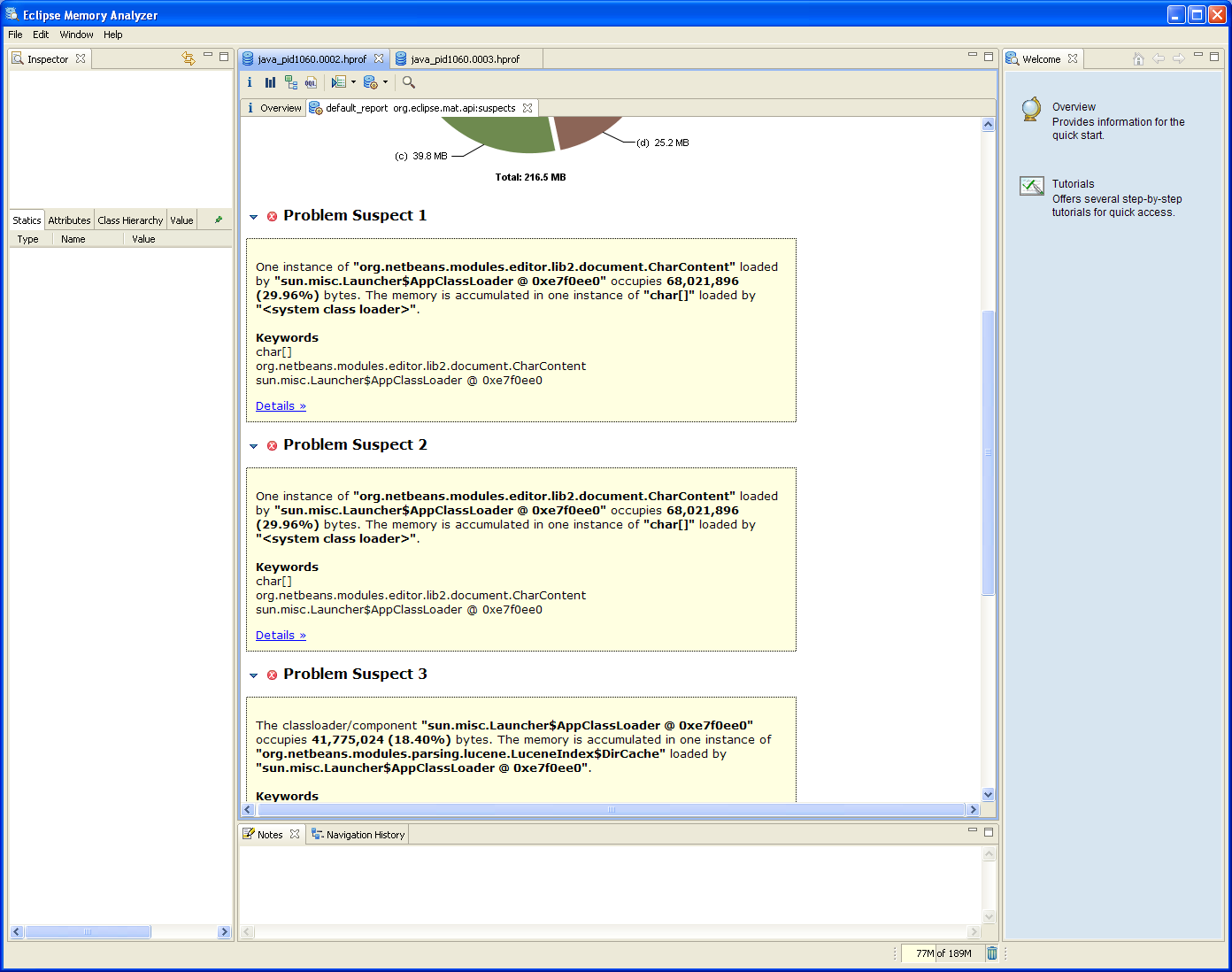The height and width of the screenshot is (972, 1232).
Task: Open the reports dropdown arrow
Action: click(385, 82)
